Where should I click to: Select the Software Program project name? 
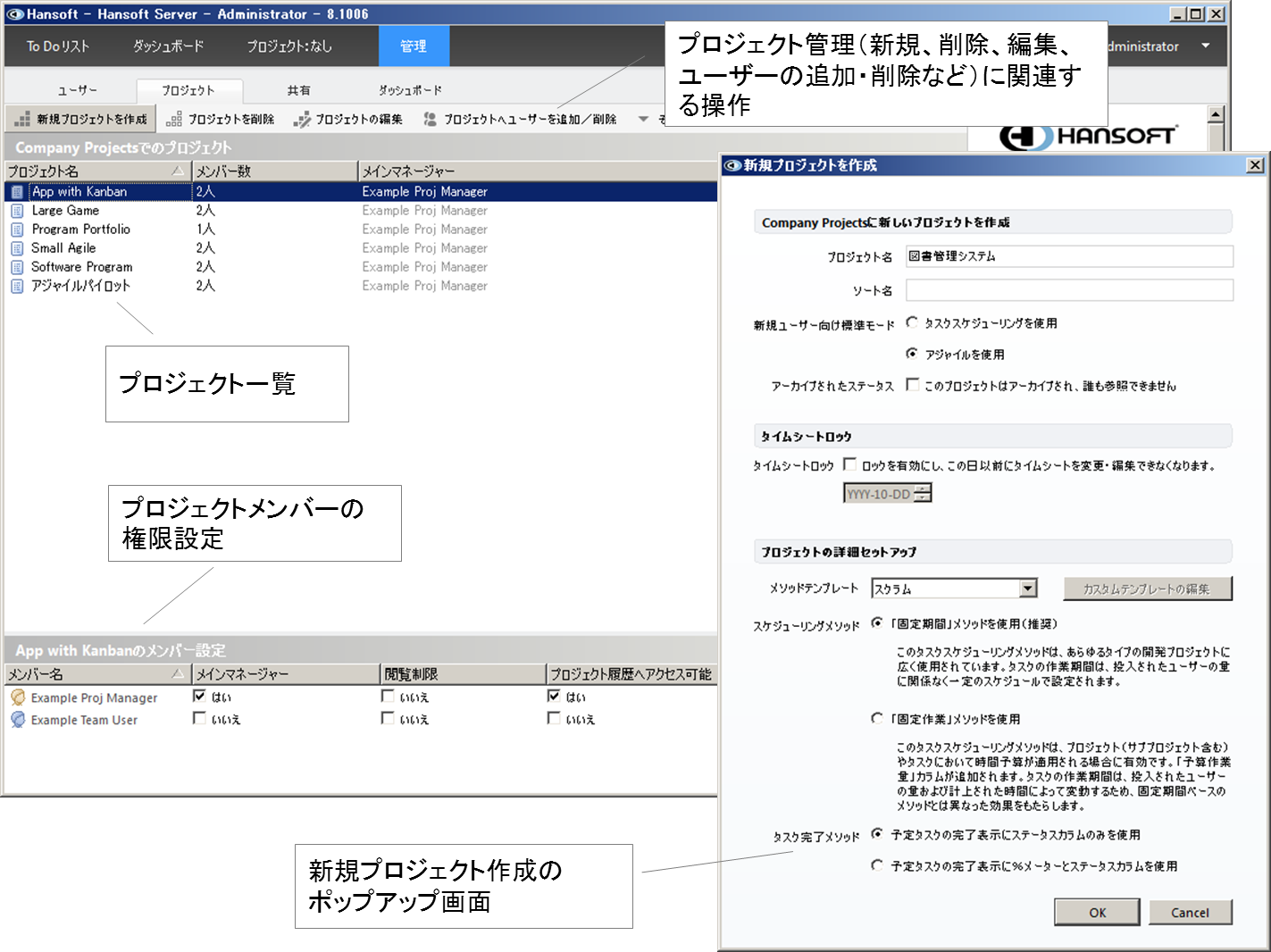[x=82, y=267]
